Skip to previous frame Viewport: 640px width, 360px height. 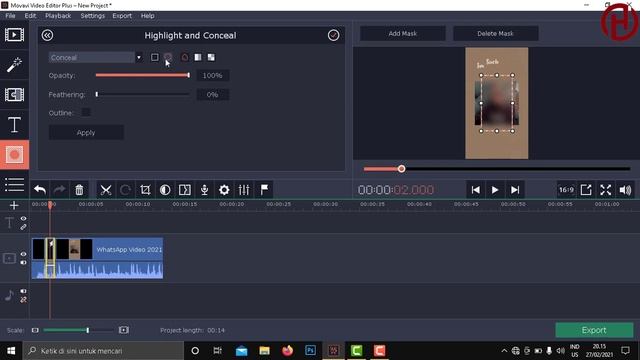tap(476, 190)
